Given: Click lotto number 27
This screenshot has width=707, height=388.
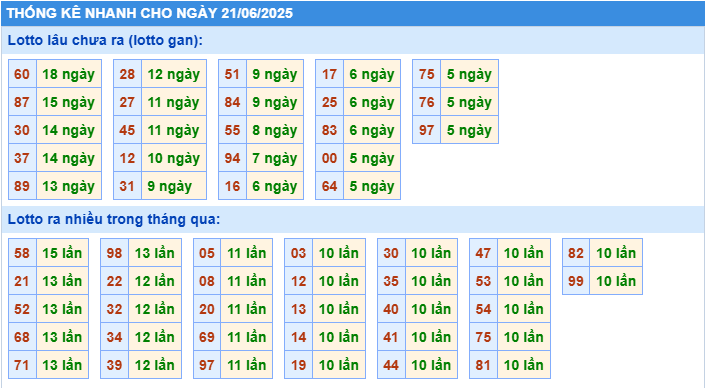Looking at the screenshot, I should tap(127, 102).
